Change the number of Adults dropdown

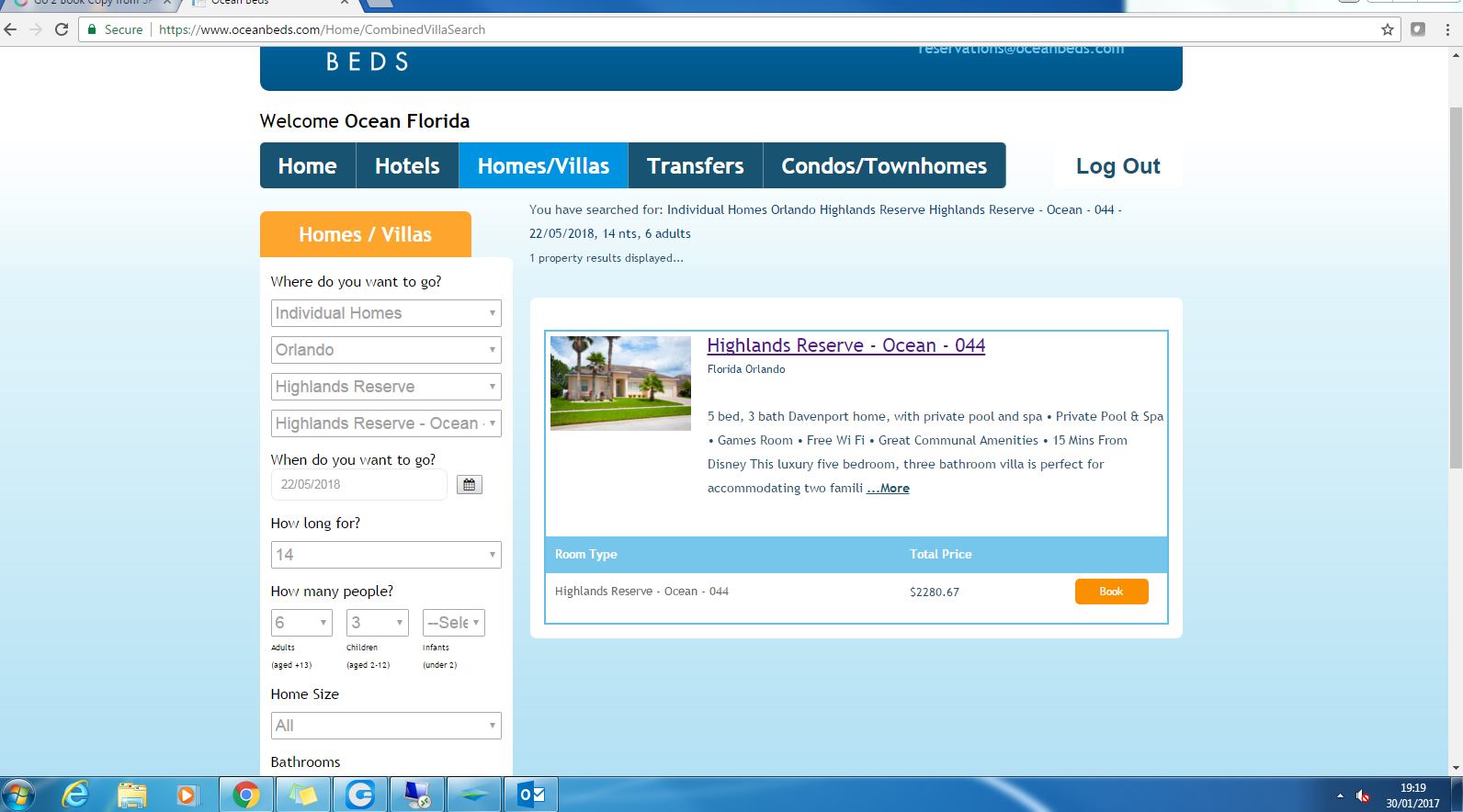(301, 623)
